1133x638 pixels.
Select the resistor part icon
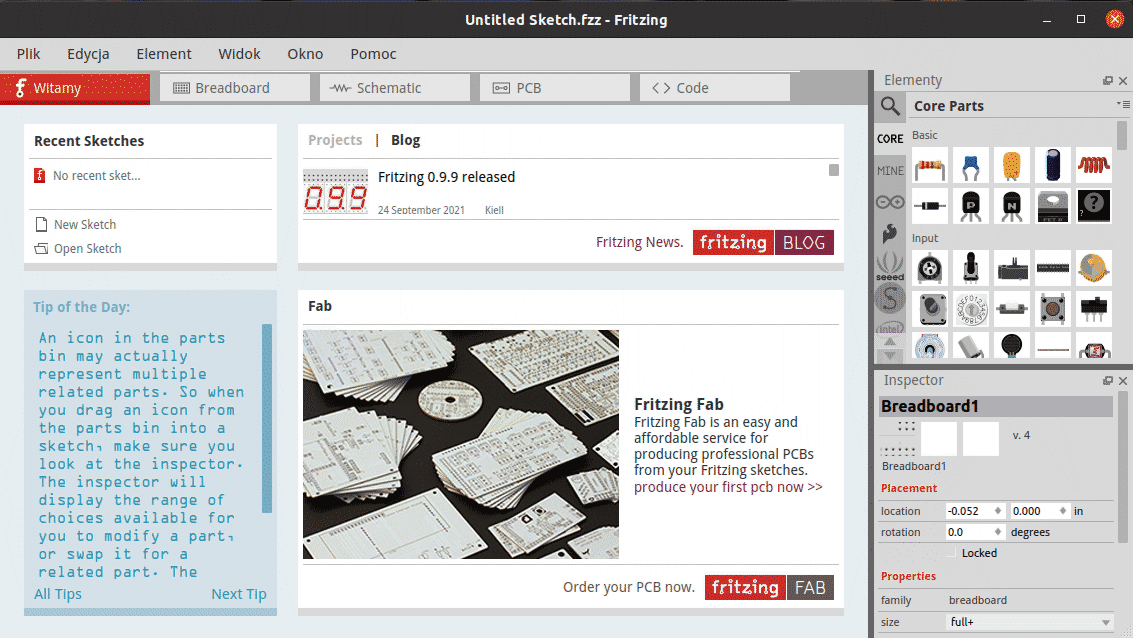(930, 165)
